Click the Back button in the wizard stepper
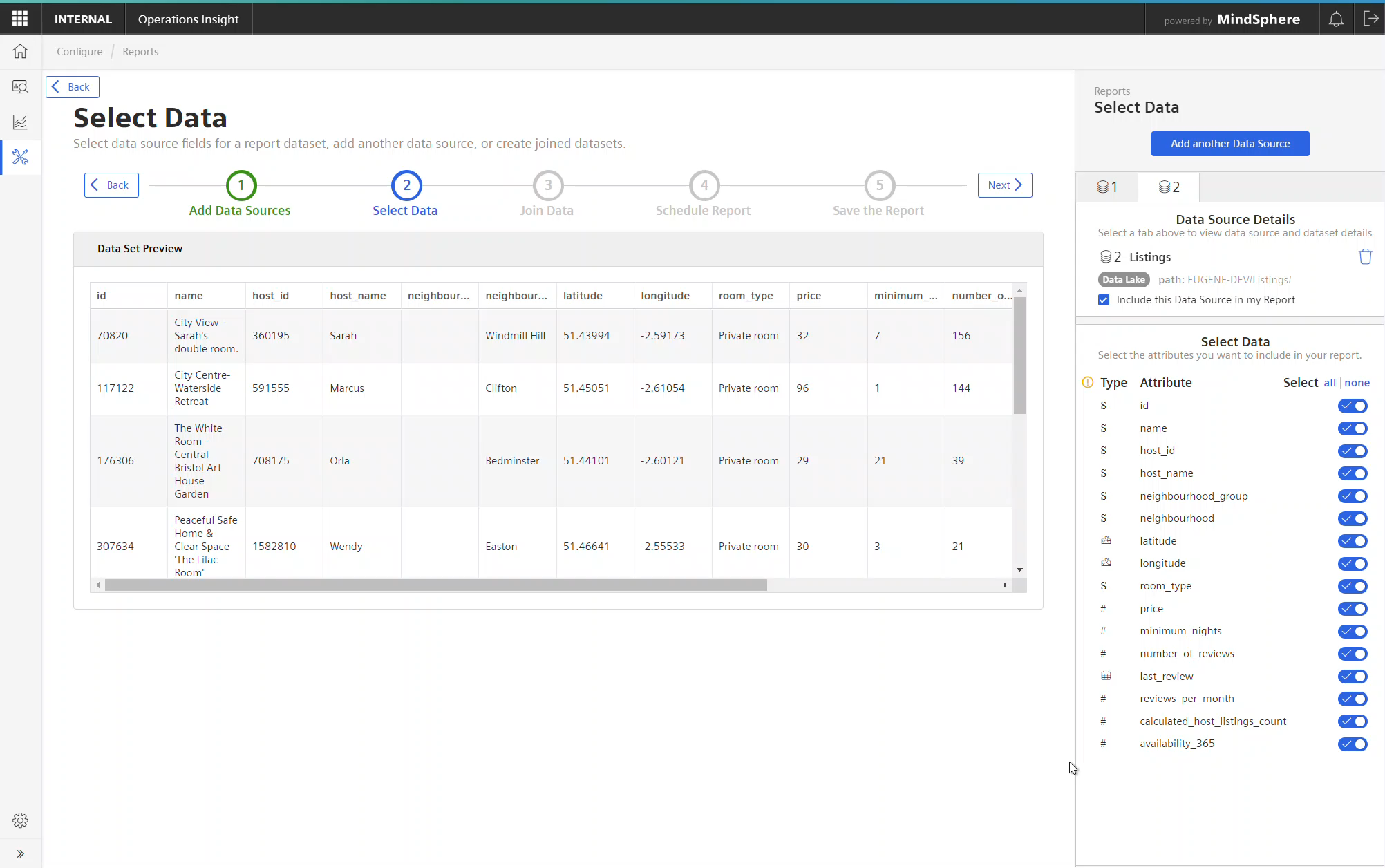 click(111, 185)
